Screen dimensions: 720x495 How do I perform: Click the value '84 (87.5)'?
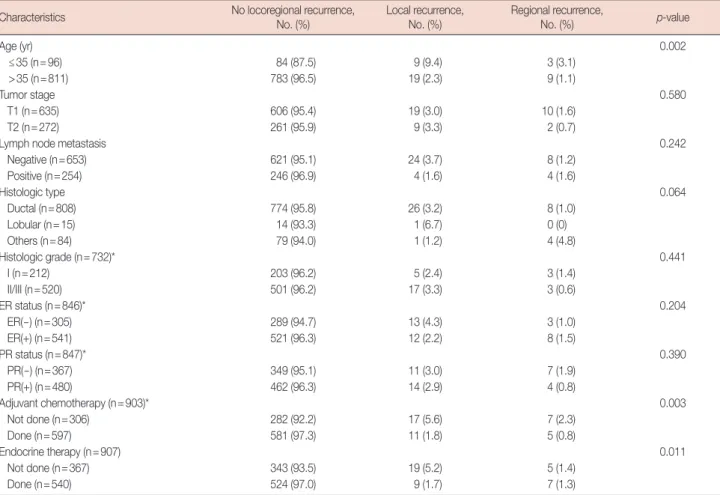tap(296, 62)
